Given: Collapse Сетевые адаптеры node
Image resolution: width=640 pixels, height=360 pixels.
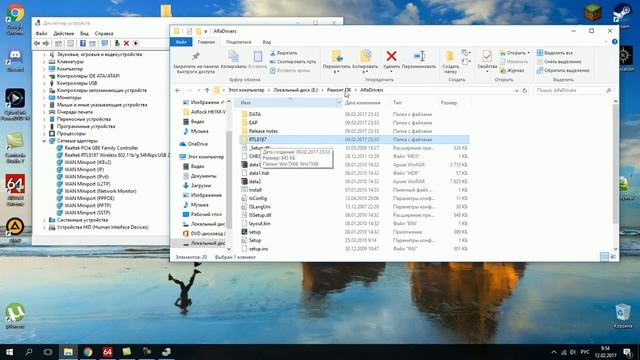Looking at the screenshot, I should 44,141.
